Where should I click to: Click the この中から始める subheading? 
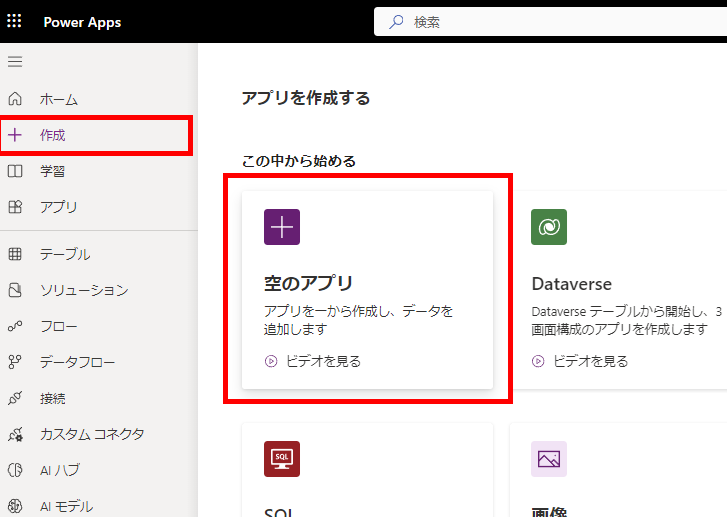(299, 161)
